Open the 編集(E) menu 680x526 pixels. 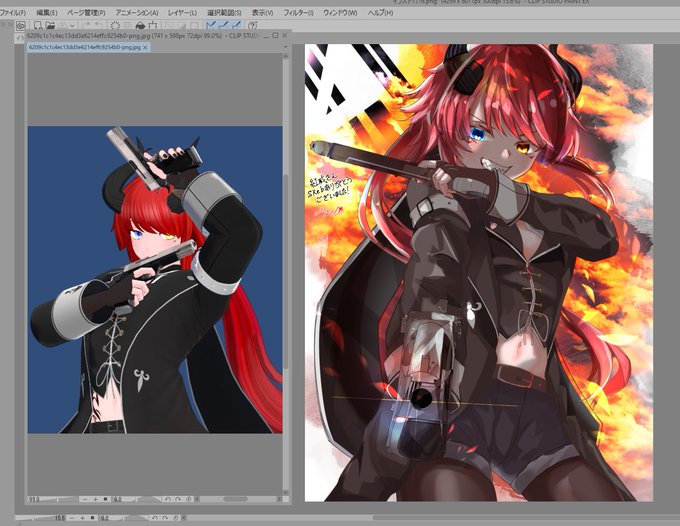(47, 13)
